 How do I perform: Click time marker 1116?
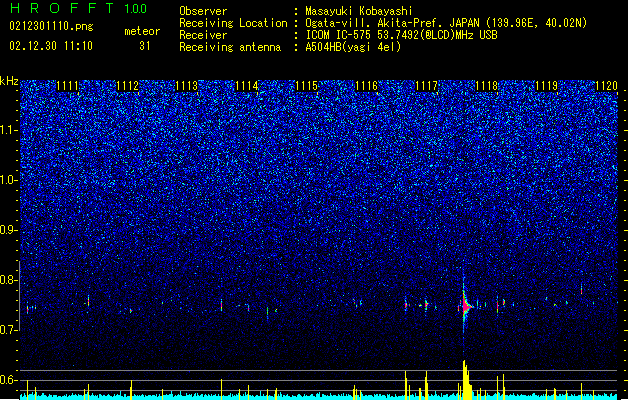coord(366,86)
